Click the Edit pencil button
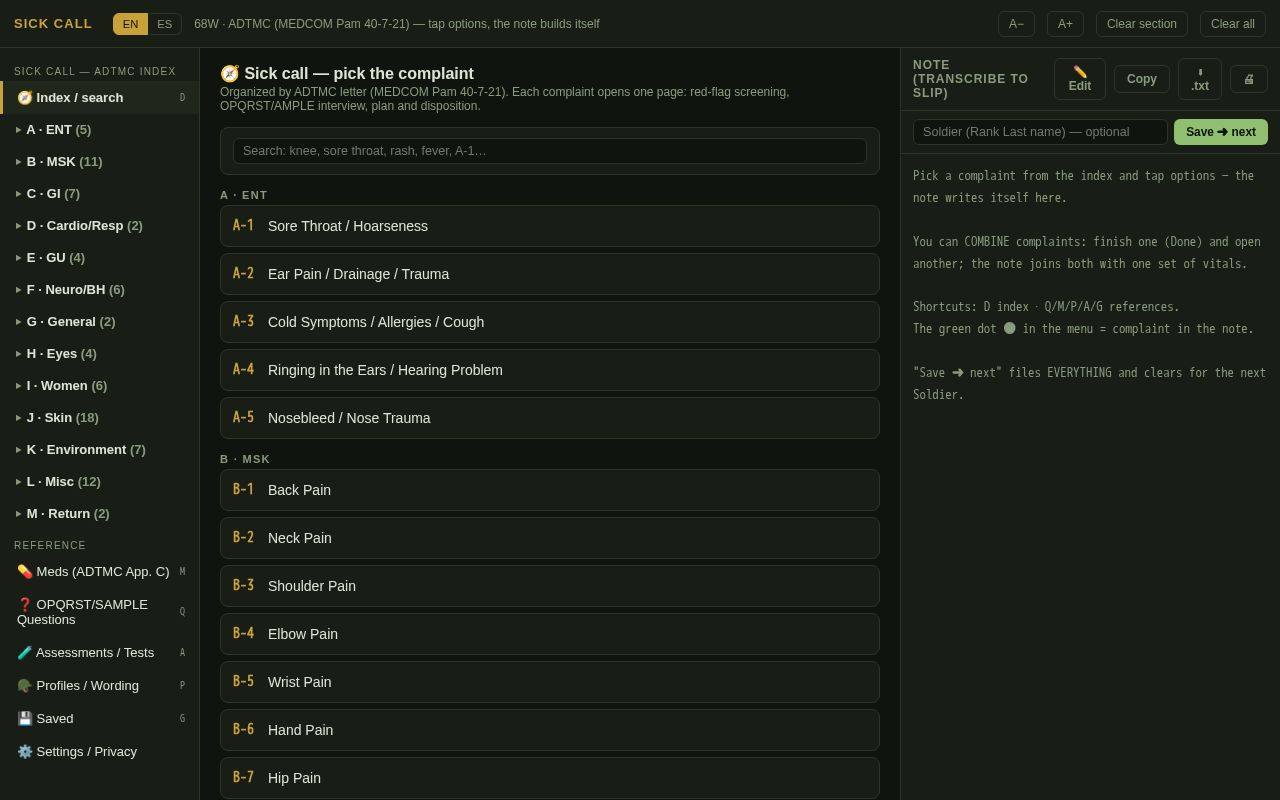 [x=1080, y=79]
